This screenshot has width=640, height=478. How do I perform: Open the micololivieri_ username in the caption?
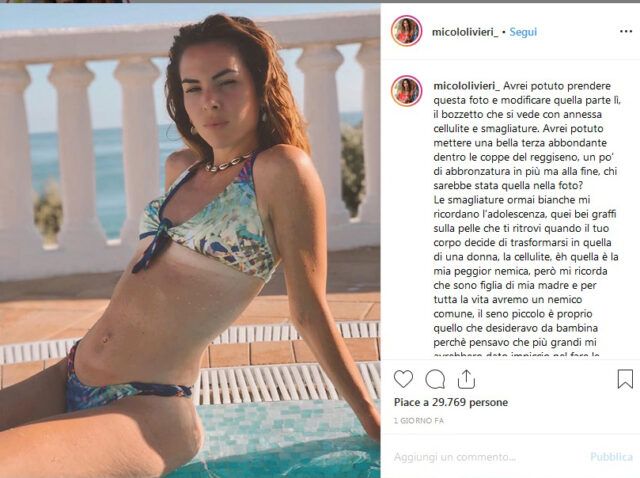(467, 86)
